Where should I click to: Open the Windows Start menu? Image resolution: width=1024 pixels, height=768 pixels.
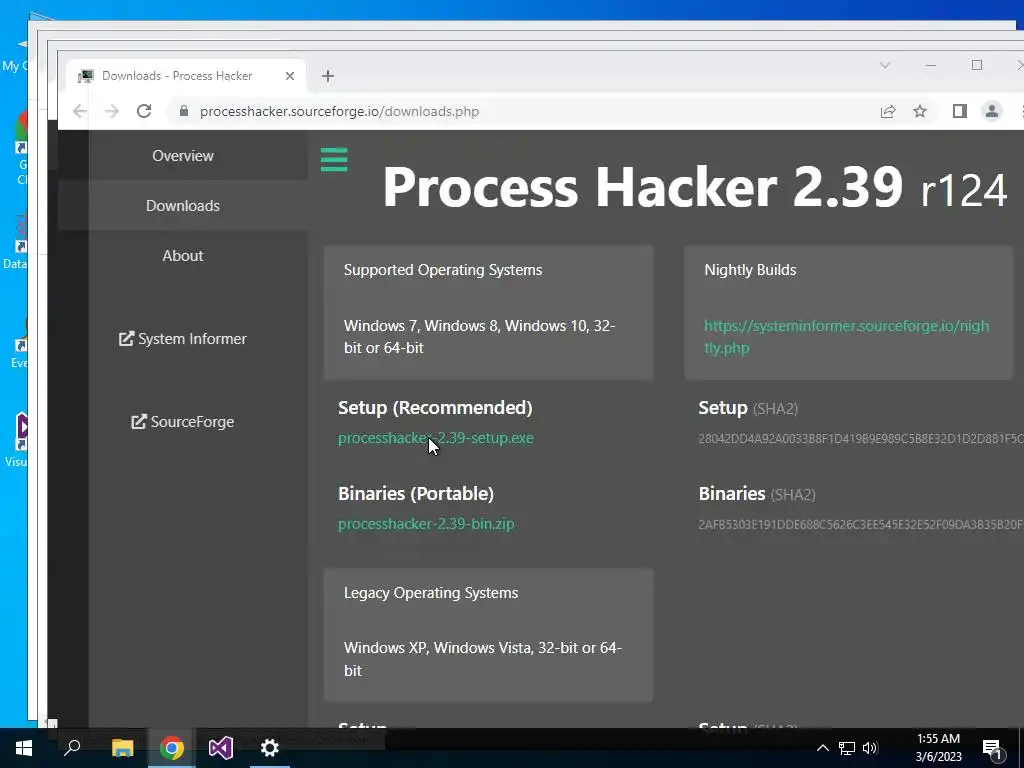[24, 748]
